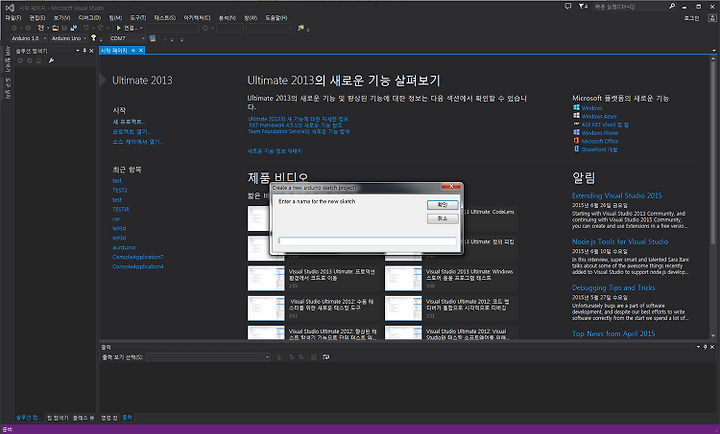Switch to Team Explorer bottom tab

(x=58, y=417)
